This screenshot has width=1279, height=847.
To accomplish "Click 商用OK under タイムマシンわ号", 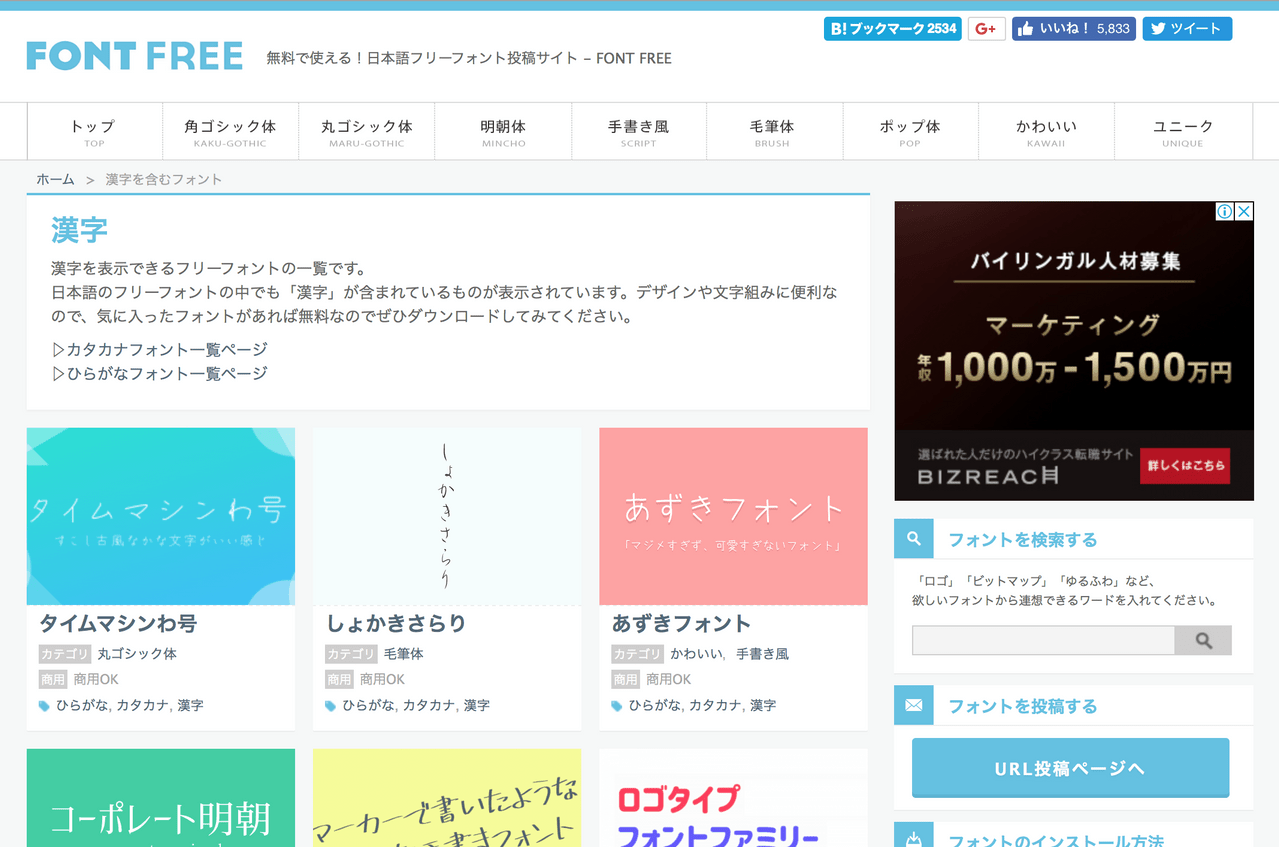I will click(x=96, y=680).
